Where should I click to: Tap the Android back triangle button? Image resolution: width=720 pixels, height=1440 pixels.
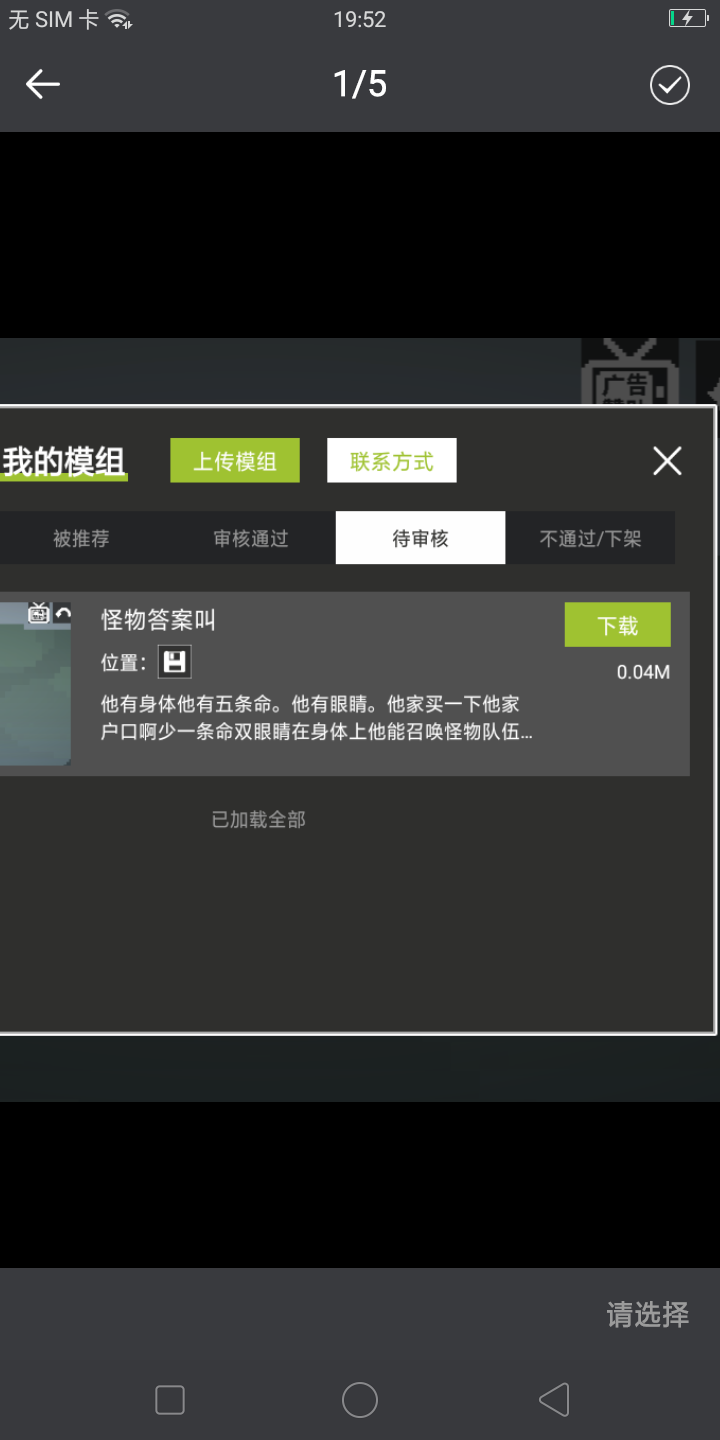[x=554, y=1400]
